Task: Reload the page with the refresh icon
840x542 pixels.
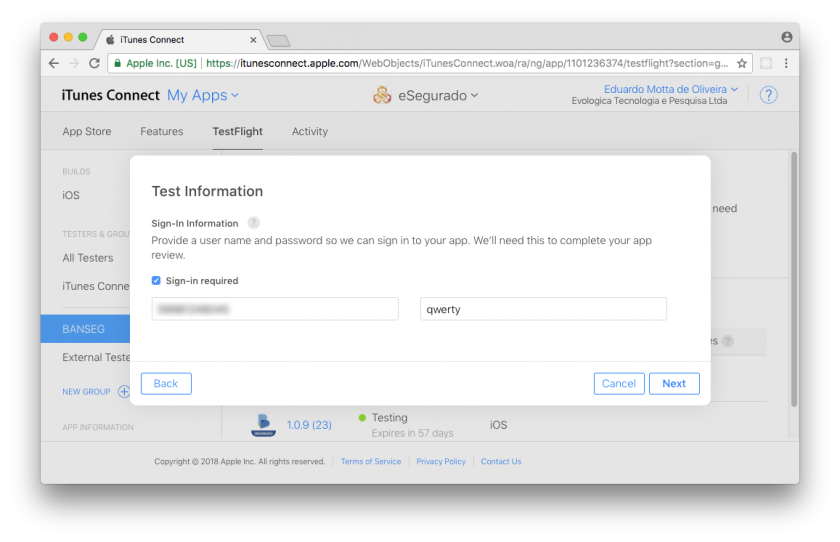Action: [x=94, y=63]
